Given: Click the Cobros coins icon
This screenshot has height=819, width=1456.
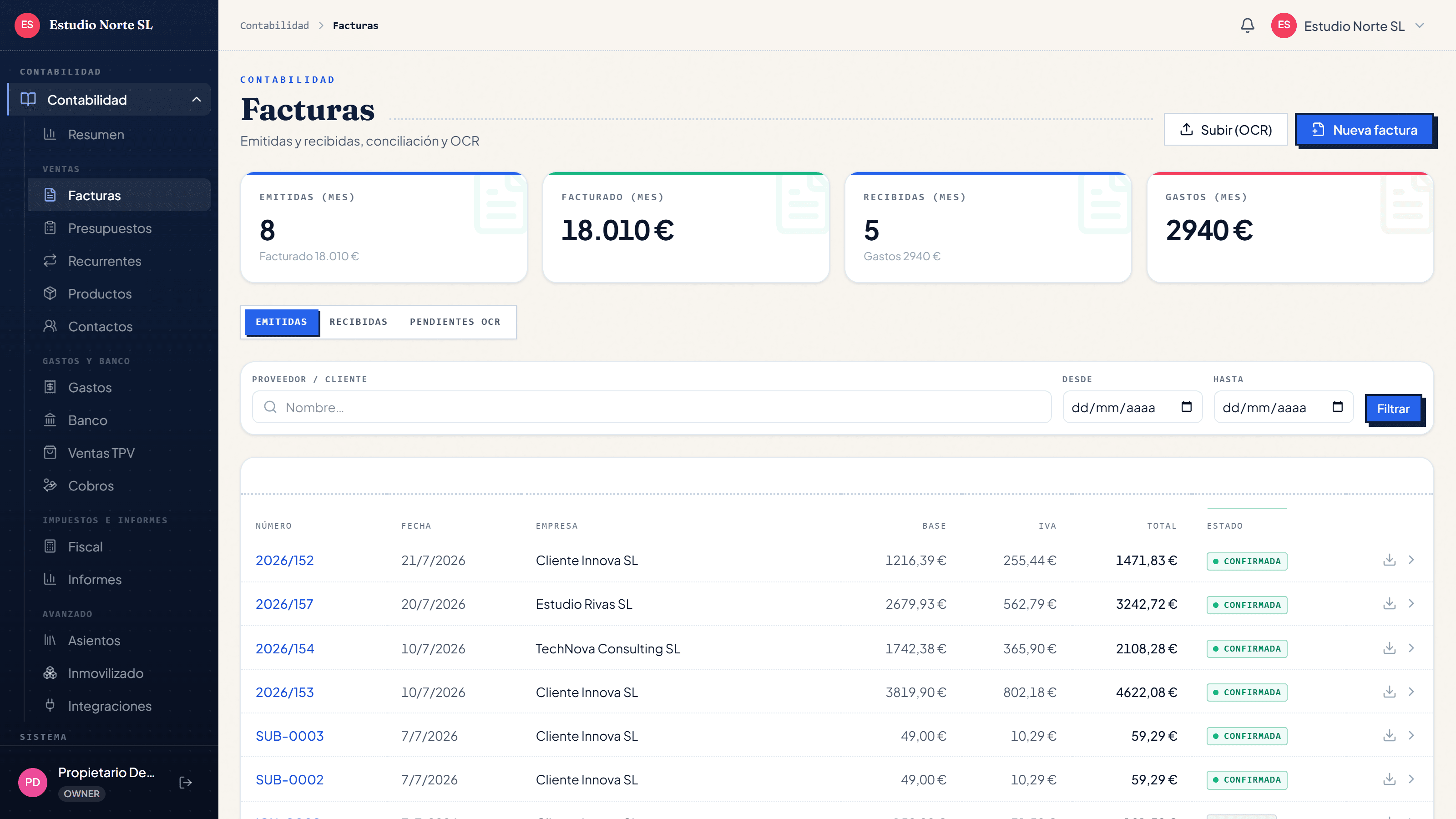Looking at the screenshot, I should (x=50, y=485).
